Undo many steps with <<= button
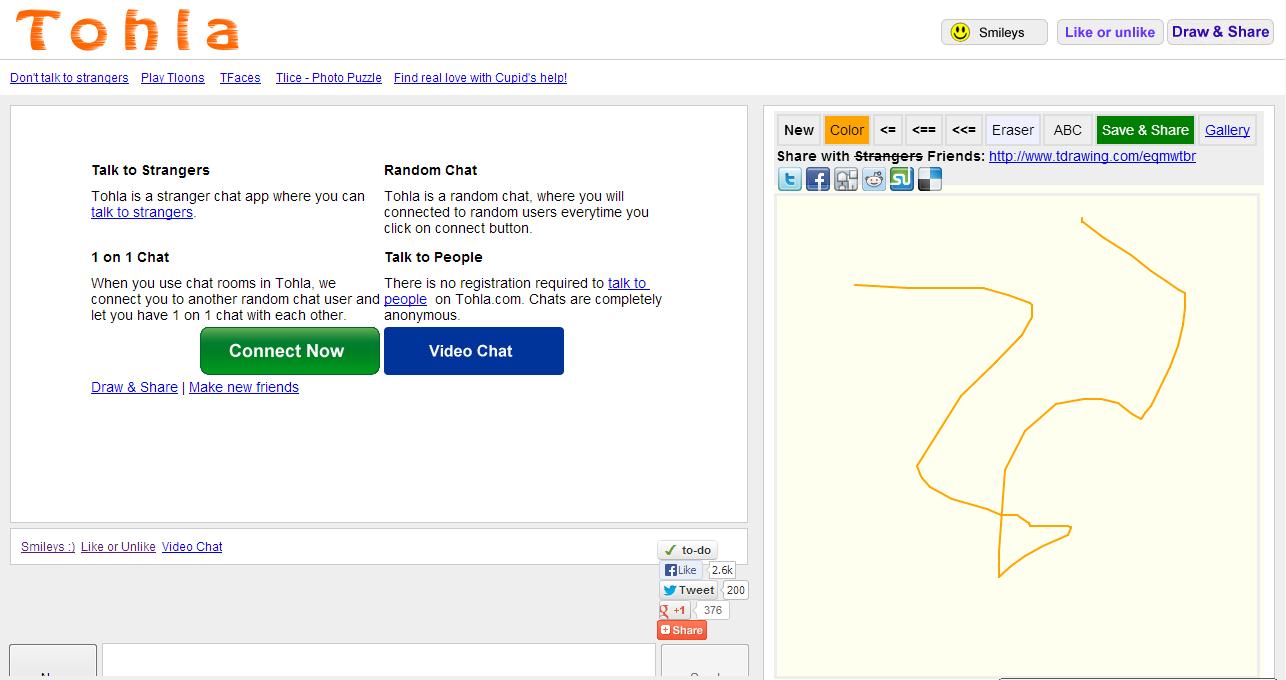The height and width of the screenshot is (680, 1286). click(964, 130)
